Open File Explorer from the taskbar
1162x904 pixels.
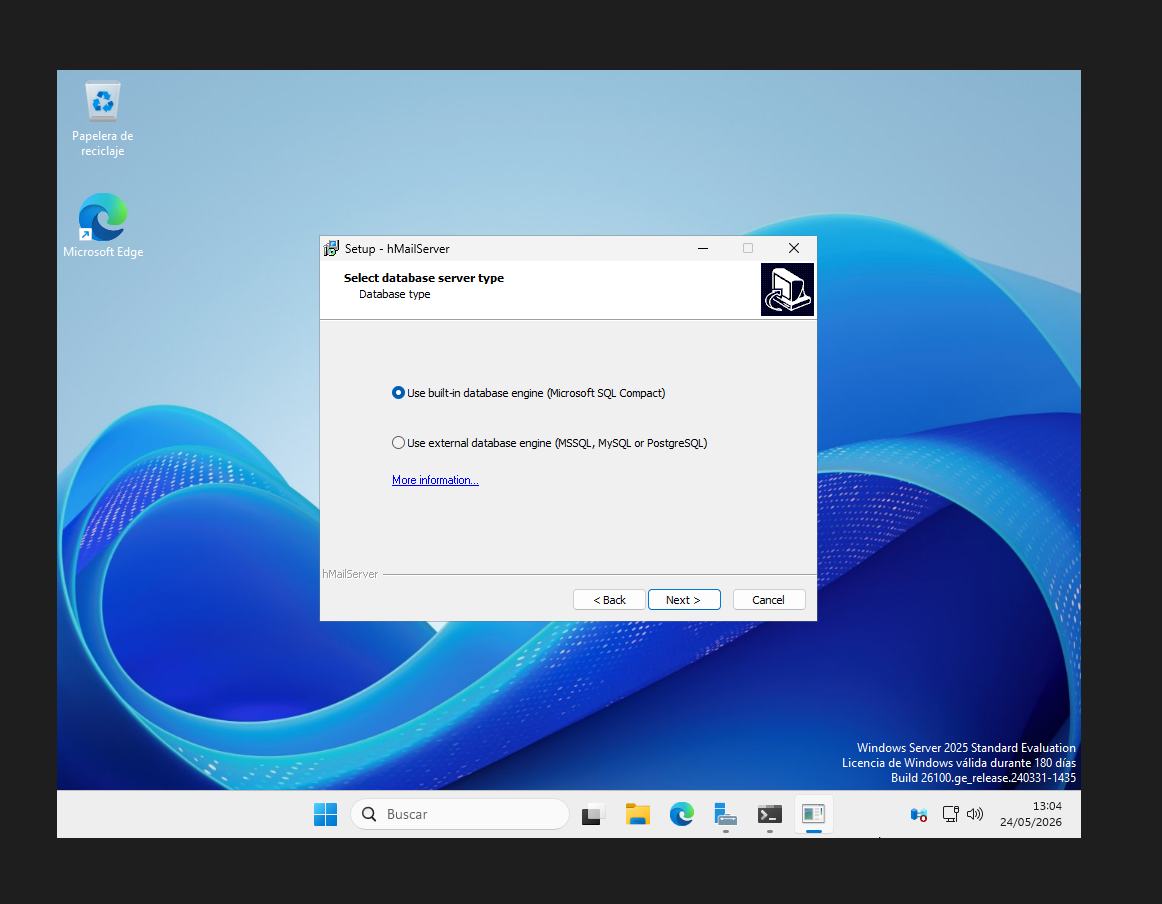[637, 814]
